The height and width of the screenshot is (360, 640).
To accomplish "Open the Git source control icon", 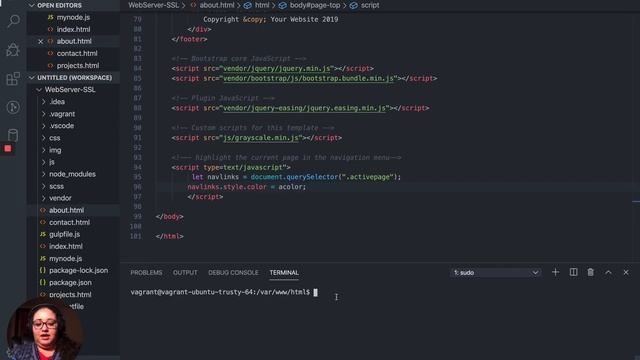I will (13, 107).
